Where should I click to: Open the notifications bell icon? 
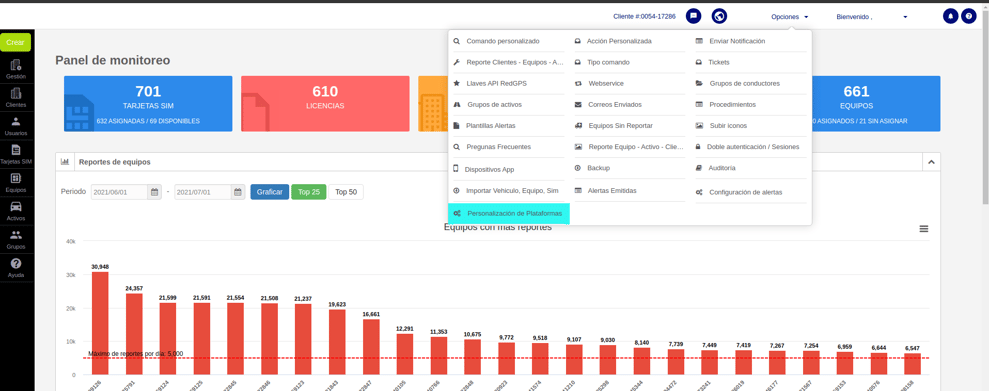(x=951, y=17)
